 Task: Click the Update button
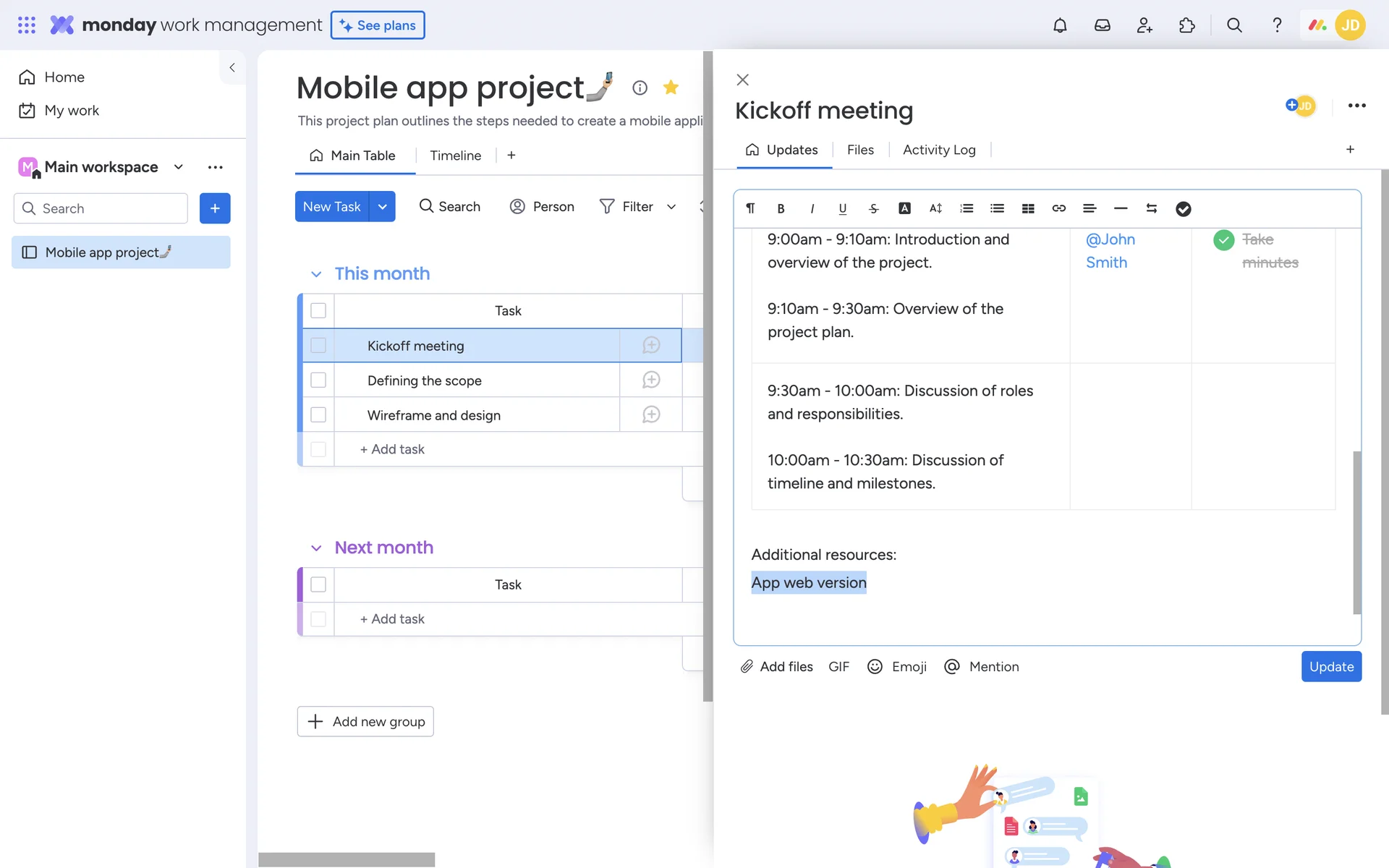tap(1331, 666)
